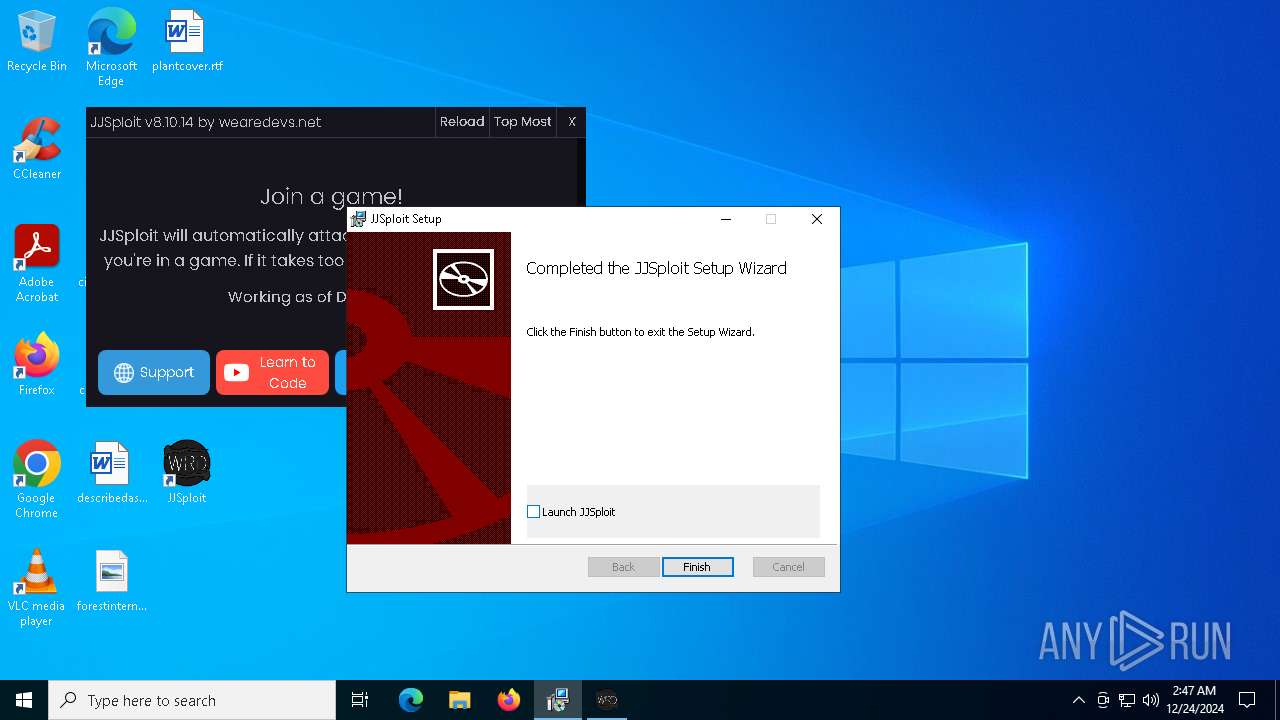Screen dimensions: 1280x720
Task: Click Finish in JJSploit Setup wizard
Action: point(697,567)
